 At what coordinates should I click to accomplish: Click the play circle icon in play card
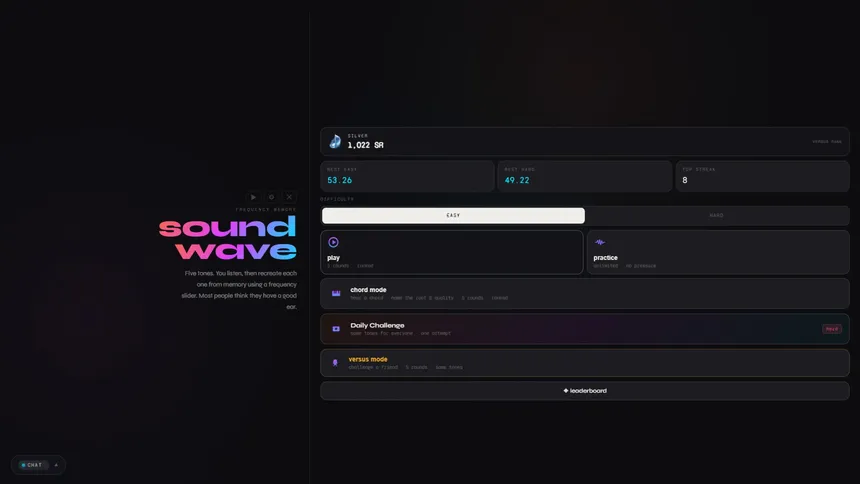coord(334,242)
